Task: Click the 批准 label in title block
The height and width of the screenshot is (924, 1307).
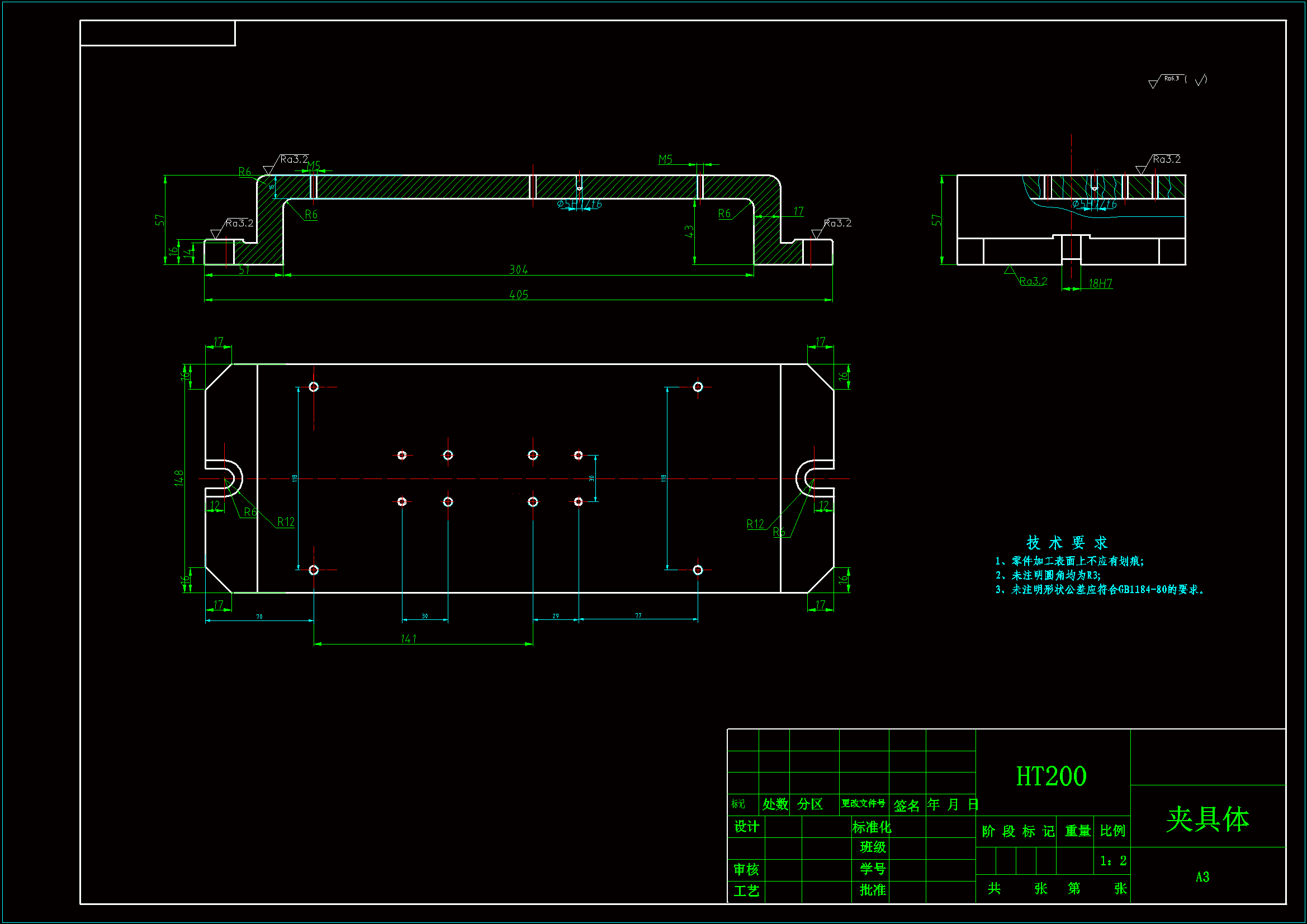Action: [x=872, y=890]
